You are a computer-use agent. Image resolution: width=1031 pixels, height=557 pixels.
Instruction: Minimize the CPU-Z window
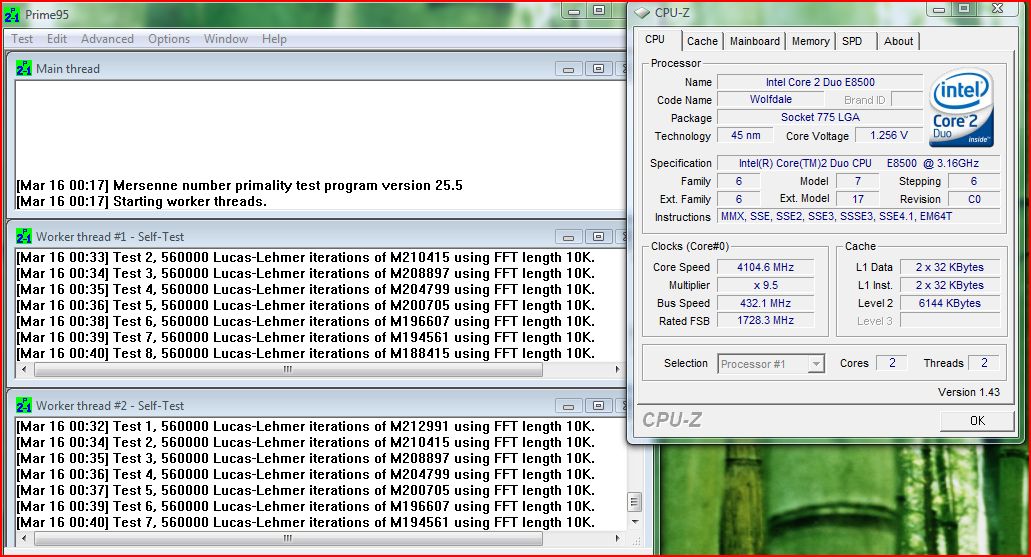pyautogui.click(x=939, y=9)
